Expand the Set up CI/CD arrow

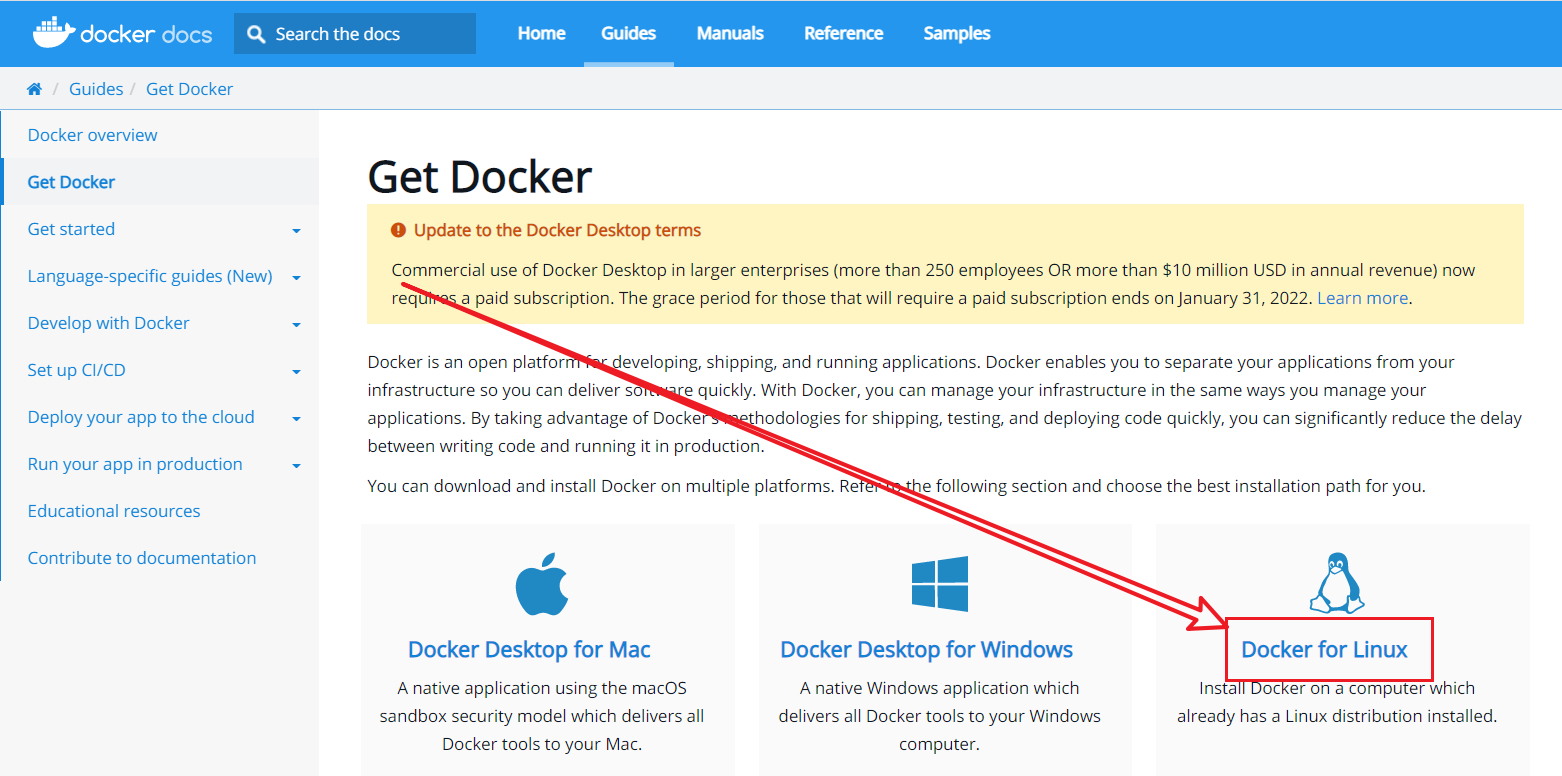tap(296, 372)
